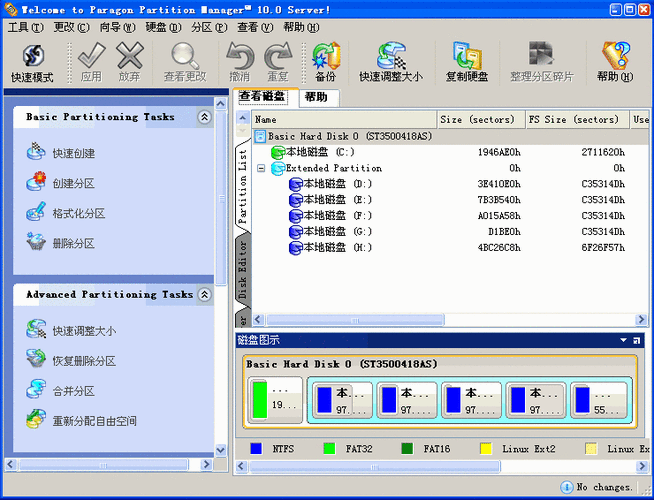Screen dimensions: 654x500
Task: Select 本地磁盘 (D:) in partition list
Action: [330, 184]
